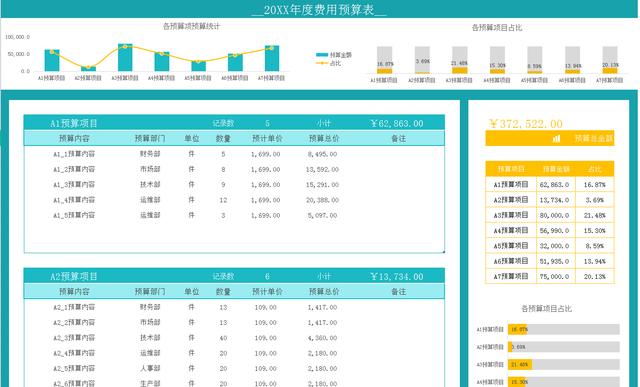Click record count 5 in A1 header

tap(267, 123)
